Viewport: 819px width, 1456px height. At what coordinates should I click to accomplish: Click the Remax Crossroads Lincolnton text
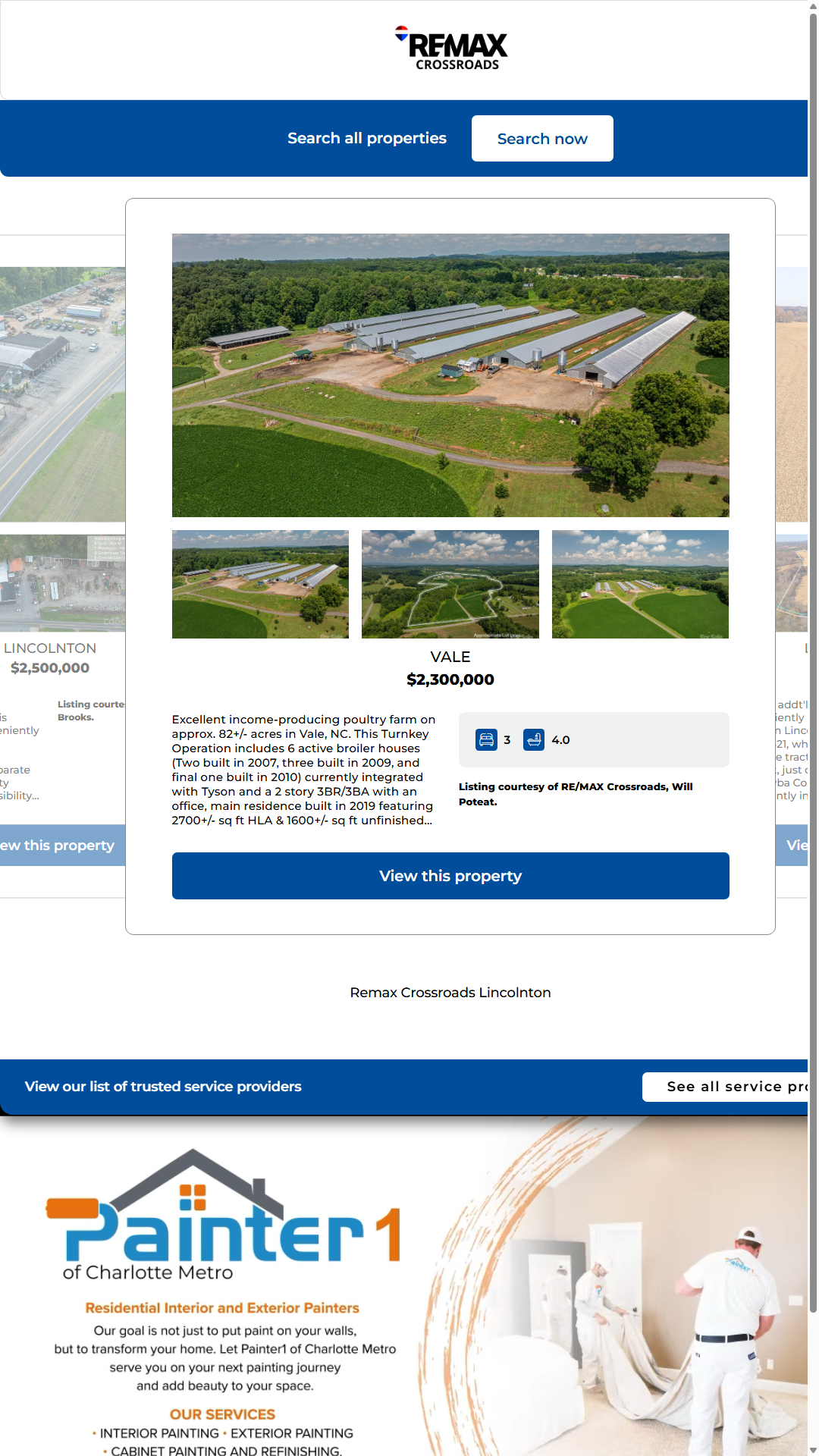[450, 993]
